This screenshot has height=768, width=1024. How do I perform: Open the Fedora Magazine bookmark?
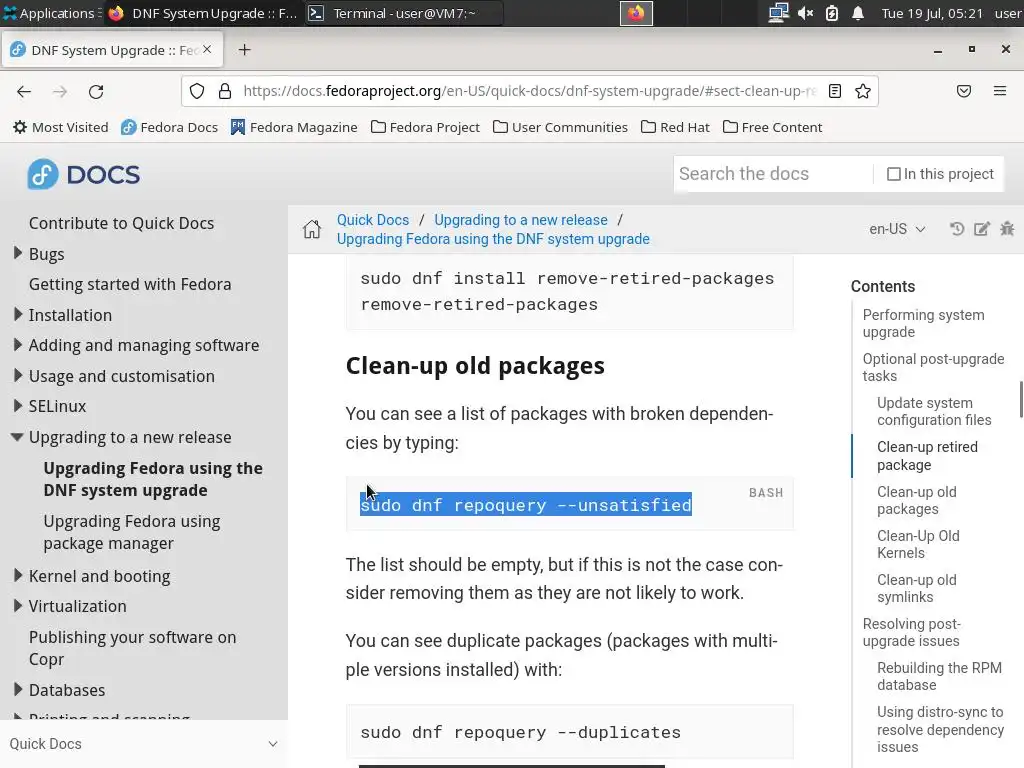pyautogui.click(x=294, y=127)
